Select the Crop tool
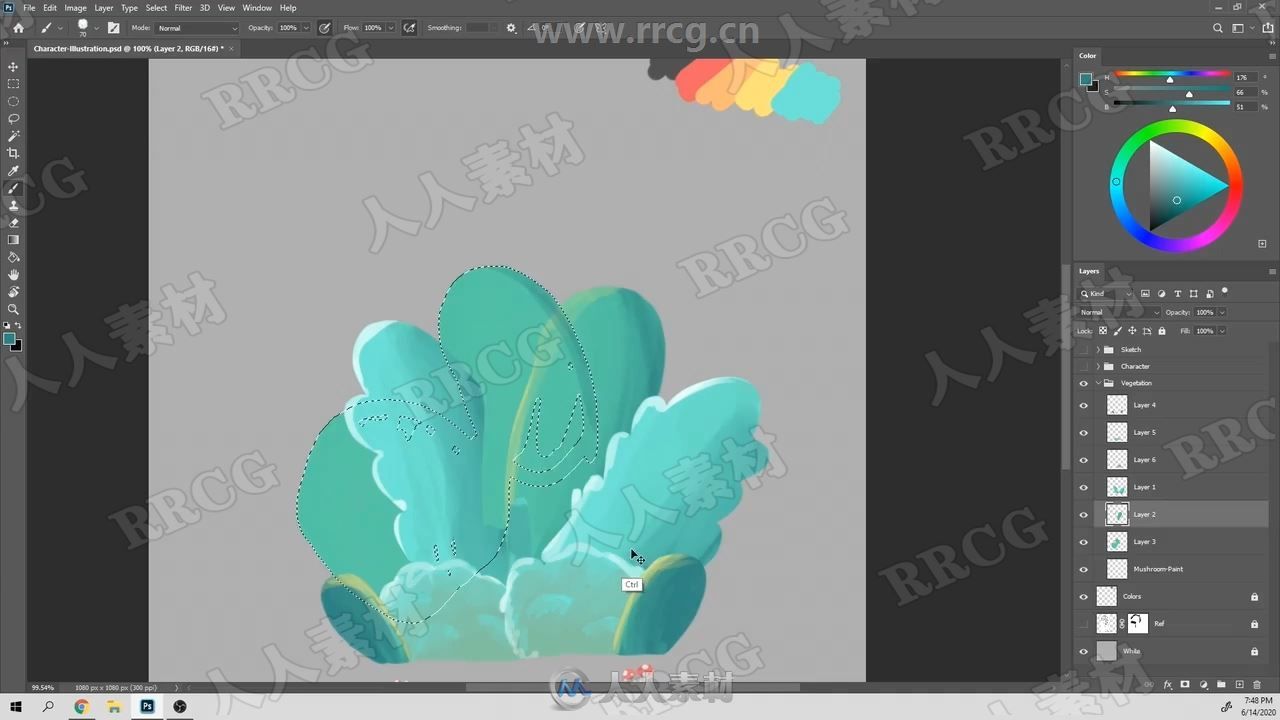The width and height of the screenshot is (1280, 720). [x=13, y=153]
